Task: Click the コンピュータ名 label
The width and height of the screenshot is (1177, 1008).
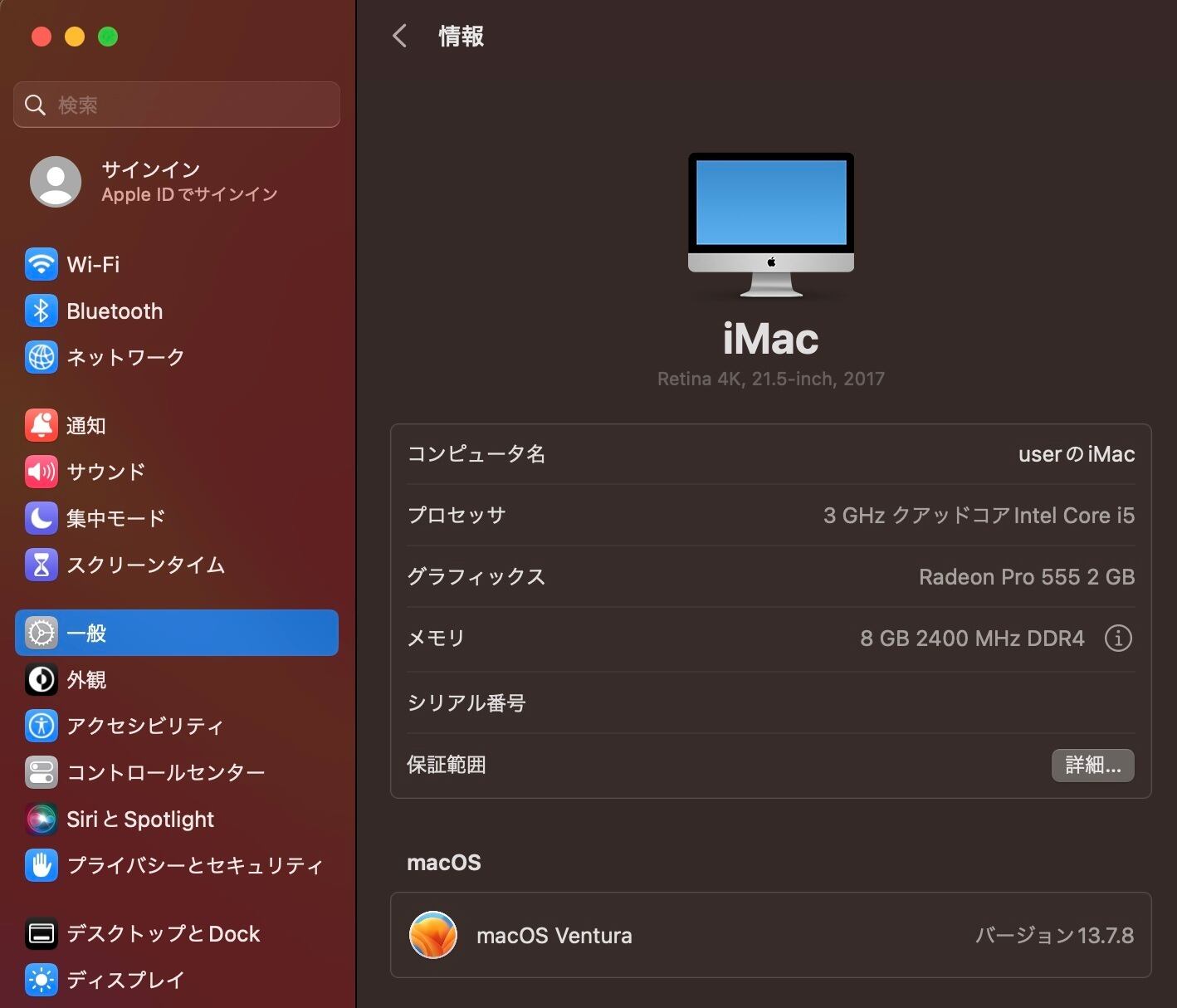Action: pos(476,453)
